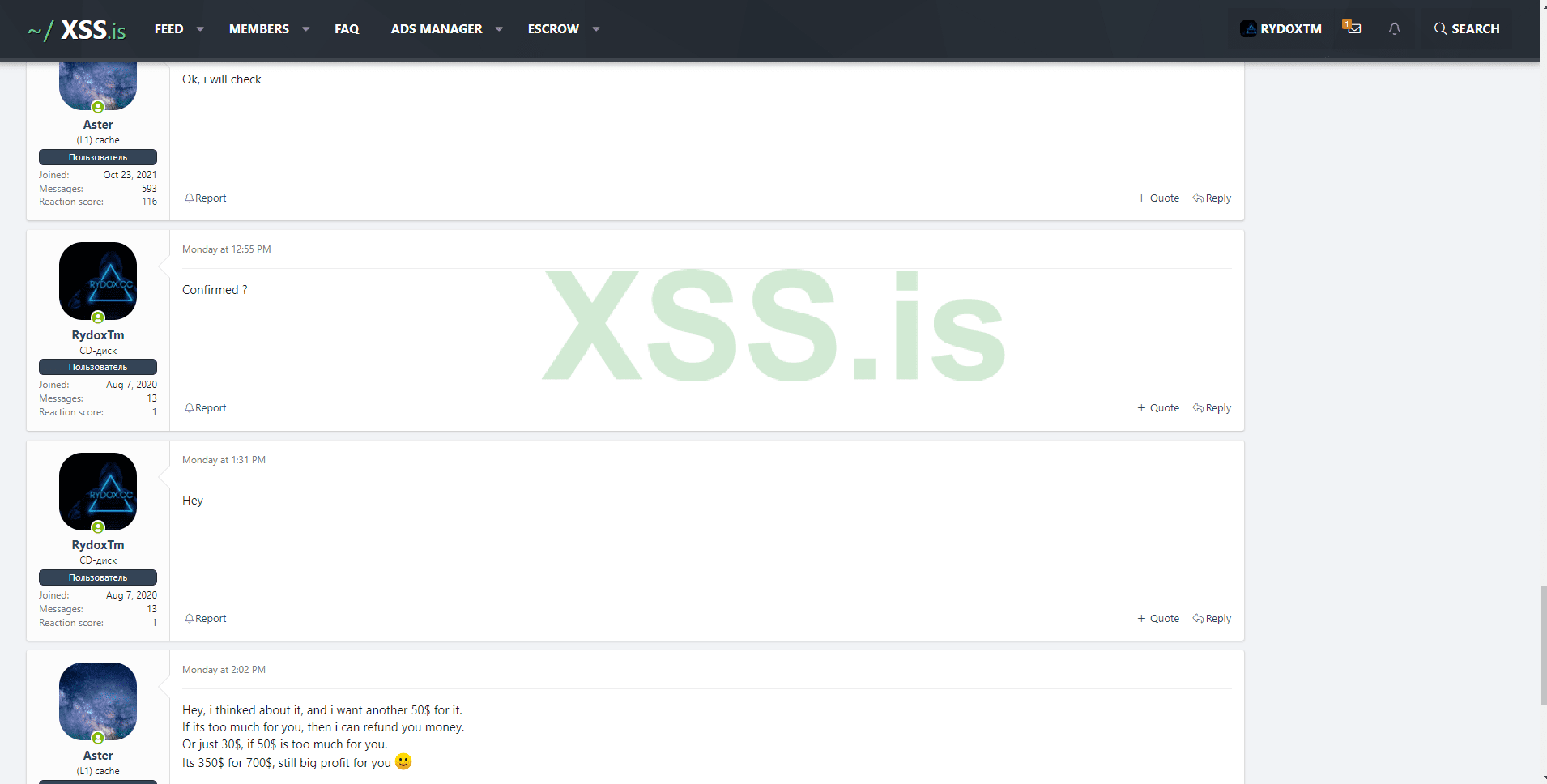Click "Its 350$ for 700$" line in Aster's post
The width and height of the screenshot is (1547, 784).
coord(287,763)
